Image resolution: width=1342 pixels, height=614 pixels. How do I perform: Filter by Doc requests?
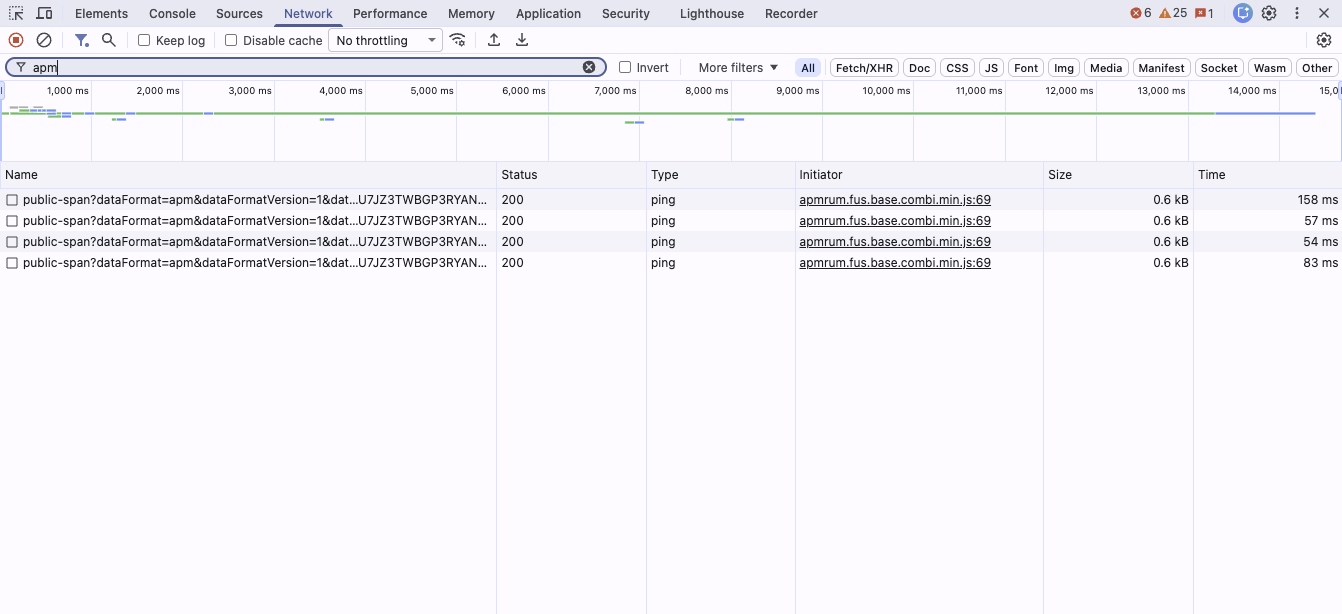point(919,68)
